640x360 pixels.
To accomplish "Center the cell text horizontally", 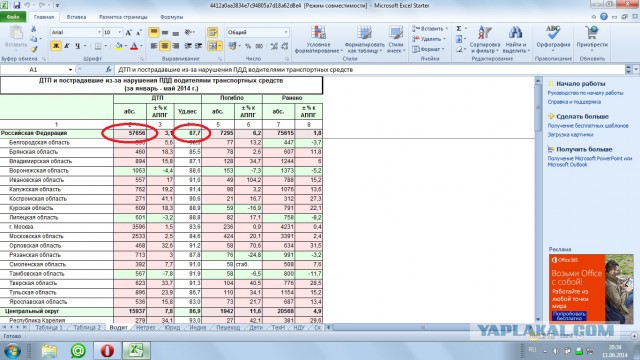I will click(164, 46).
